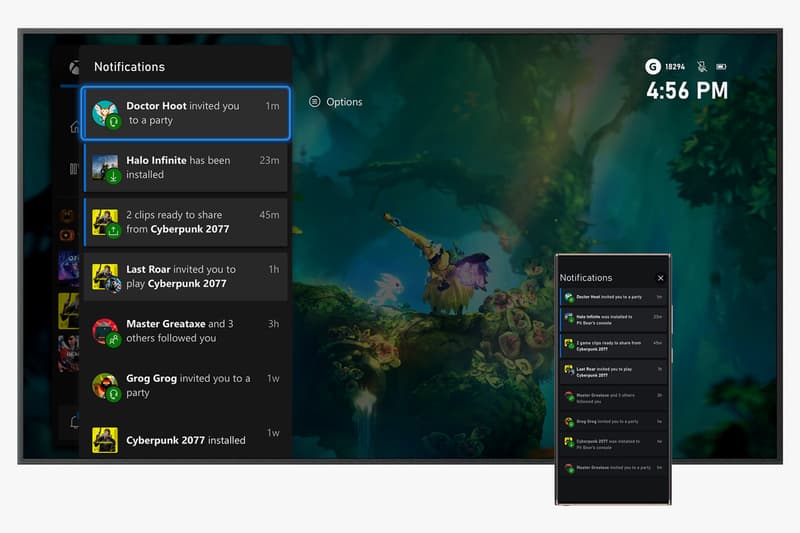
Task: Open the 2 clips ready to share notification
Action: 186,222
